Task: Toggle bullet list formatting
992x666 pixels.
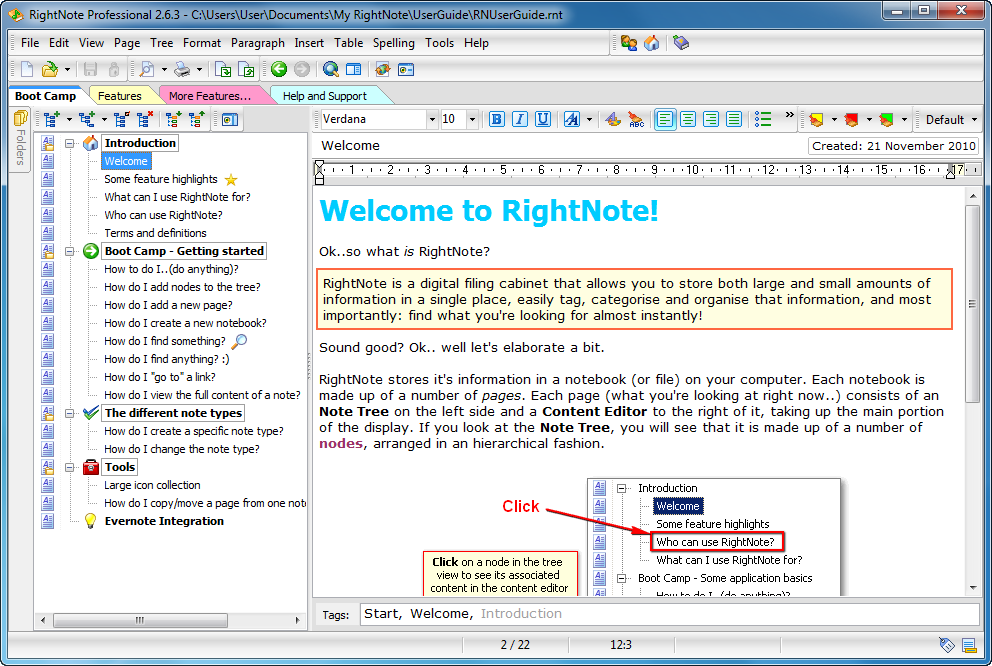Action: click(763, 120)
